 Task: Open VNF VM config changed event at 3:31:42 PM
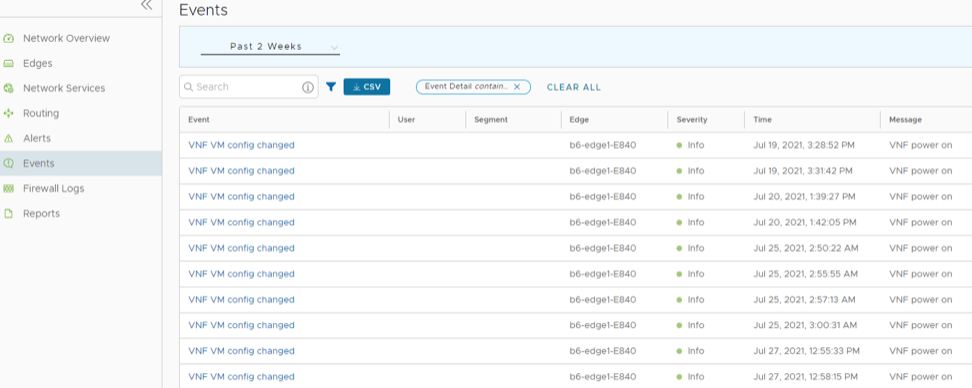pos(241,170)
